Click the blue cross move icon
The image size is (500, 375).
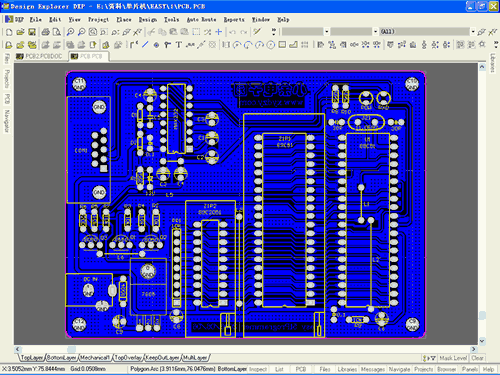click(219, 32)
